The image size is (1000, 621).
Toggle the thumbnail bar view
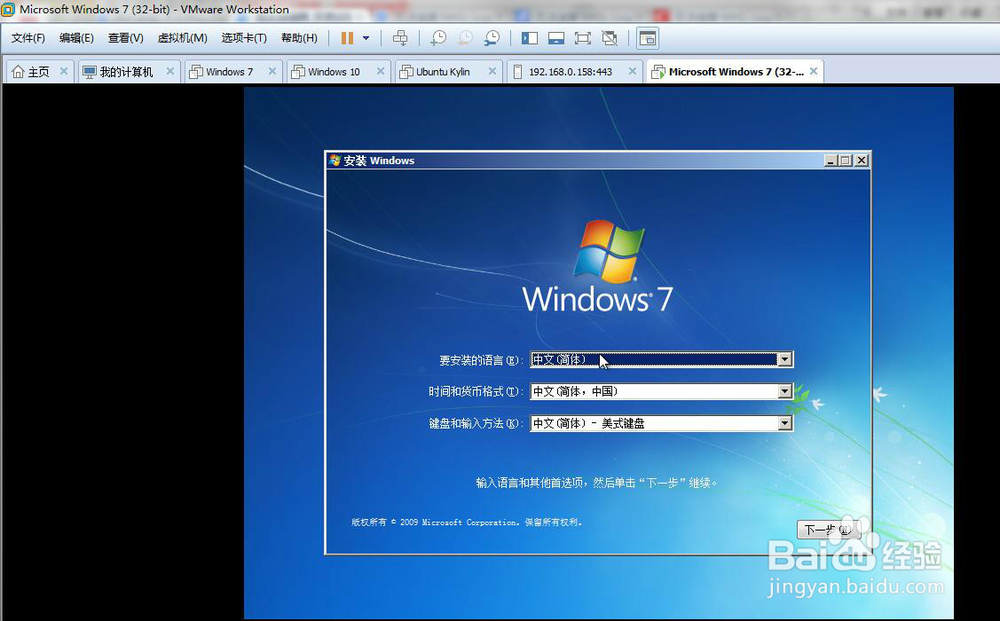[x=556, y=38]
